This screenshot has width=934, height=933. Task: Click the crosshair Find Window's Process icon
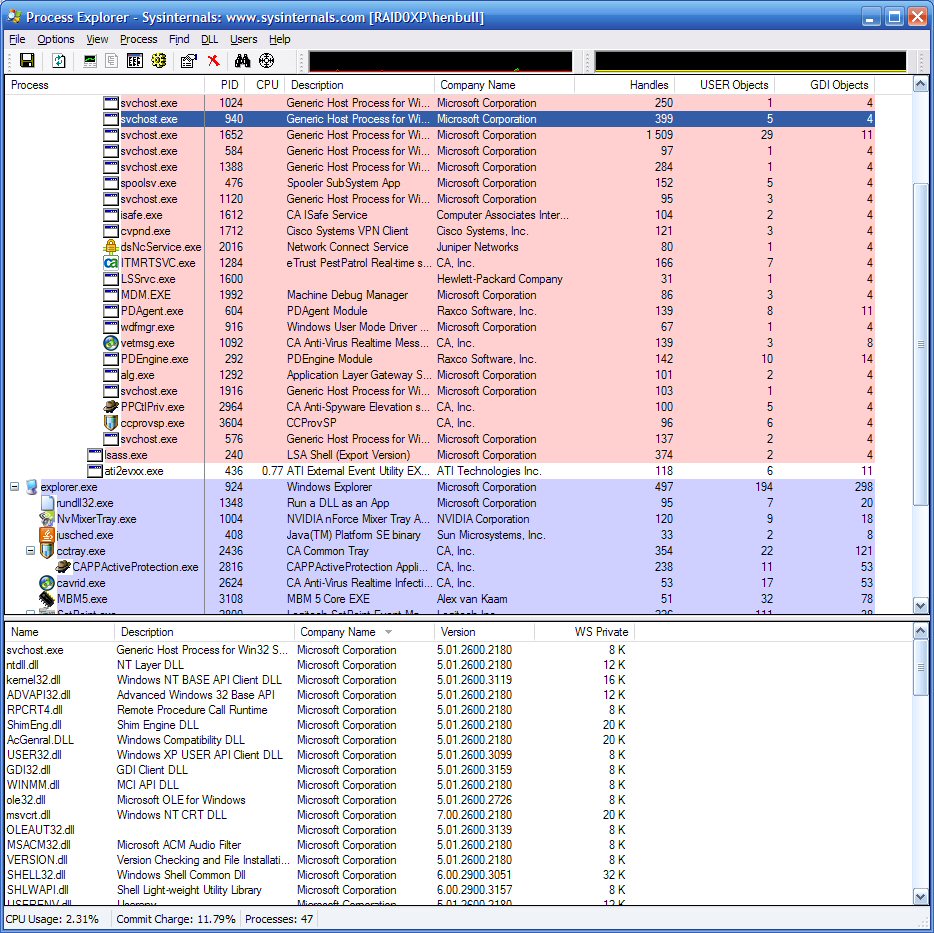(x=266, y=60)
